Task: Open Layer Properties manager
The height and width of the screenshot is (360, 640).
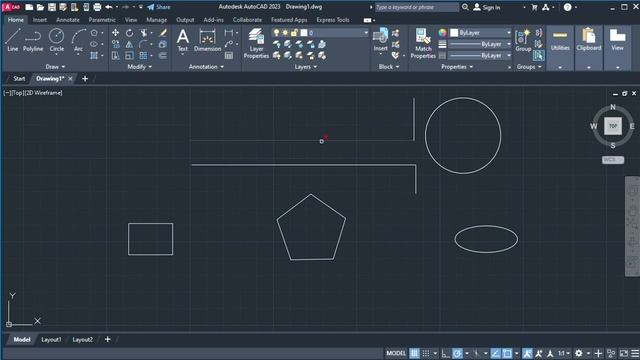Action: click(x=256, y=43)
